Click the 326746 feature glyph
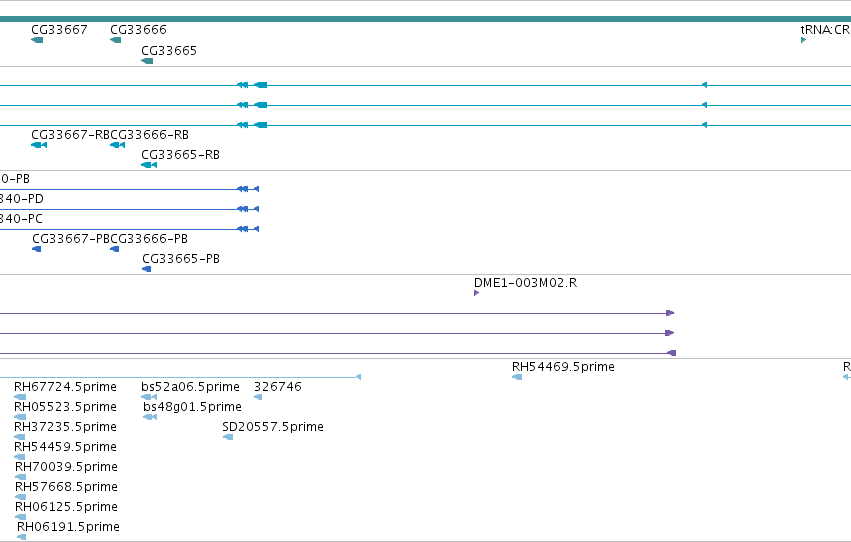Viewport: 851px width, 542px height. 258,397
